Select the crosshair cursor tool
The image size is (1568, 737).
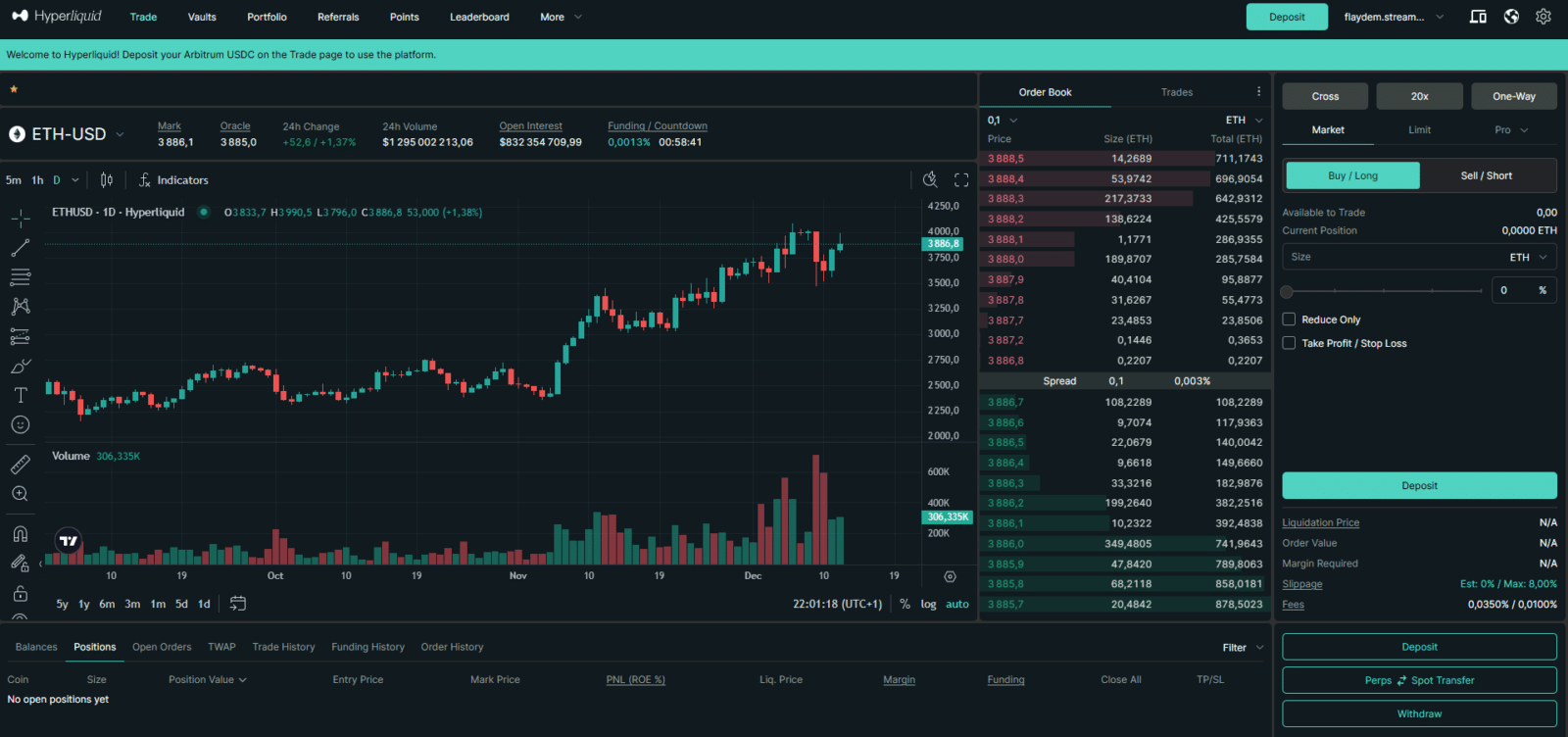[21, 218]
